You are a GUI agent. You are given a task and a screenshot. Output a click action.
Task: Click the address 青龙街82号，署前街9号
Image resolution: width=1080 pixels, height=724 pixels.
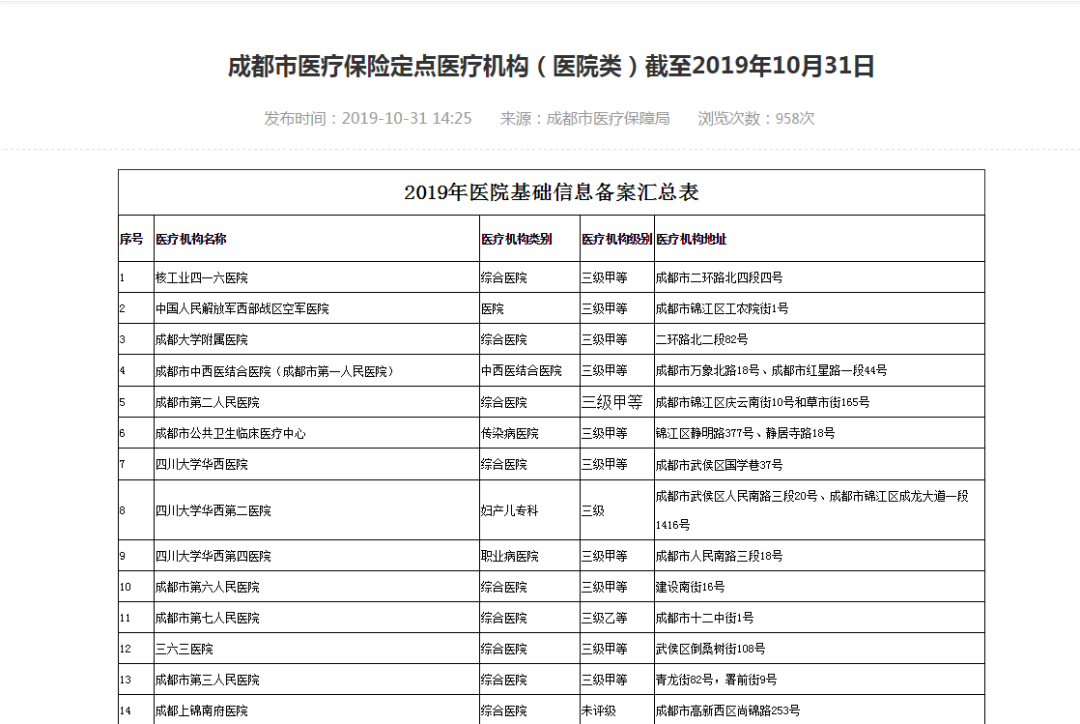pos(716,680)
